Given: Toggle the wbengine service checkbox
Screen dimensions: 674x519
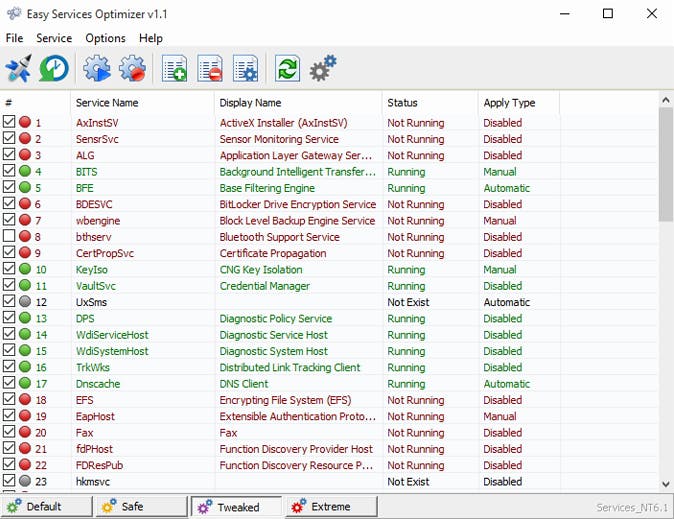Looking at the screenshot, I should (x=9, y=220).
